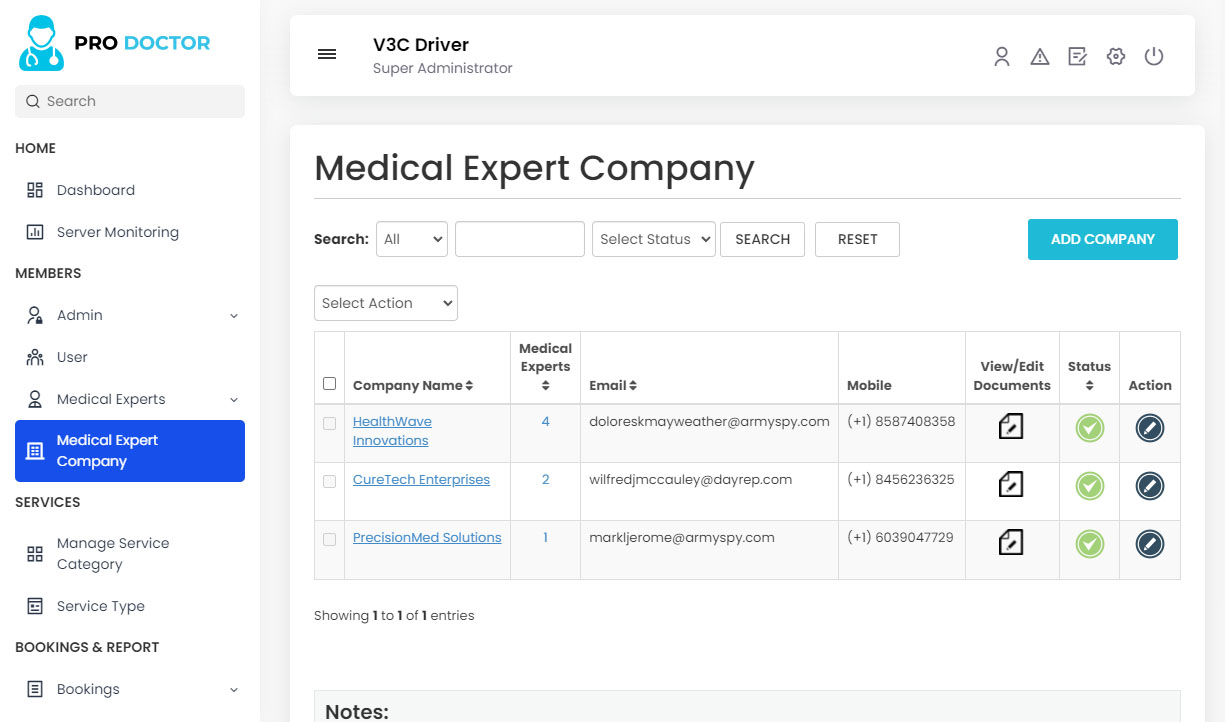Image resolution: width=1225 pixels, height=722 pixels.
Task: Open the Dashboard sidebar icon
Action: 36,189
